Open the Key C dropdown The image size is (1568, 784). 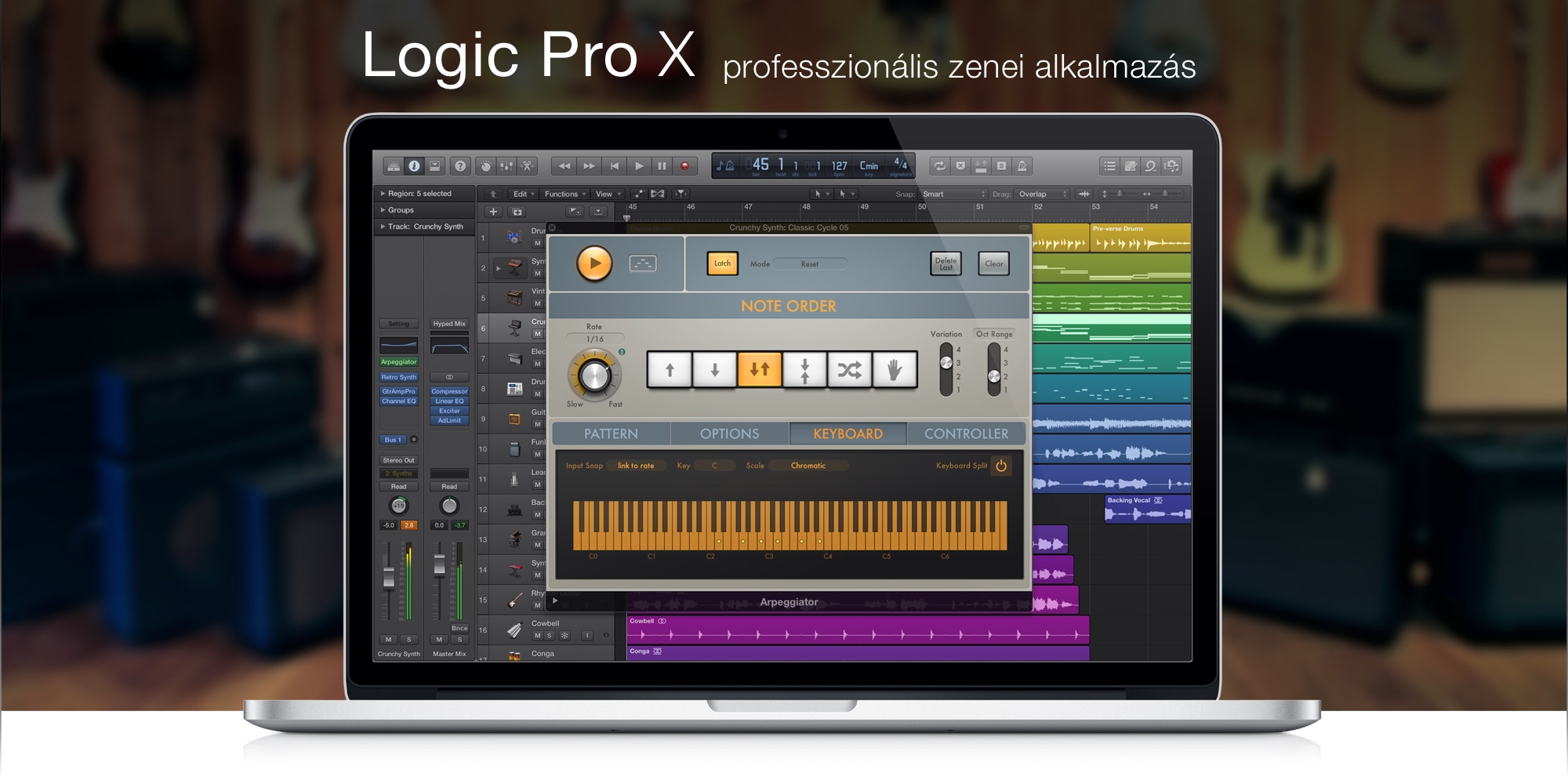(x=715, y=466)
